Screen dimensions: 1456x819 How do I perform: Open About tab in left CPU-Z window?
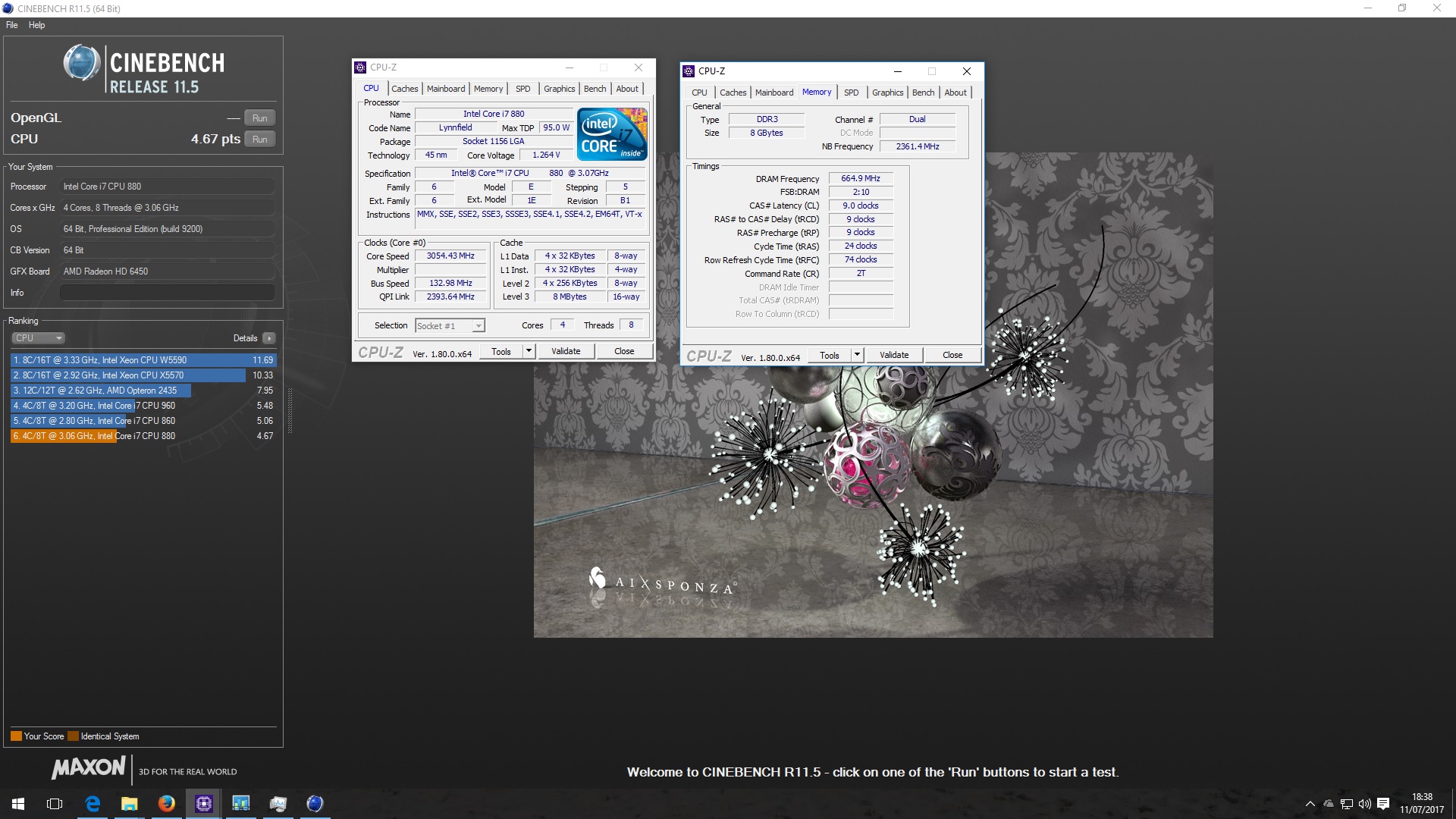627,89
